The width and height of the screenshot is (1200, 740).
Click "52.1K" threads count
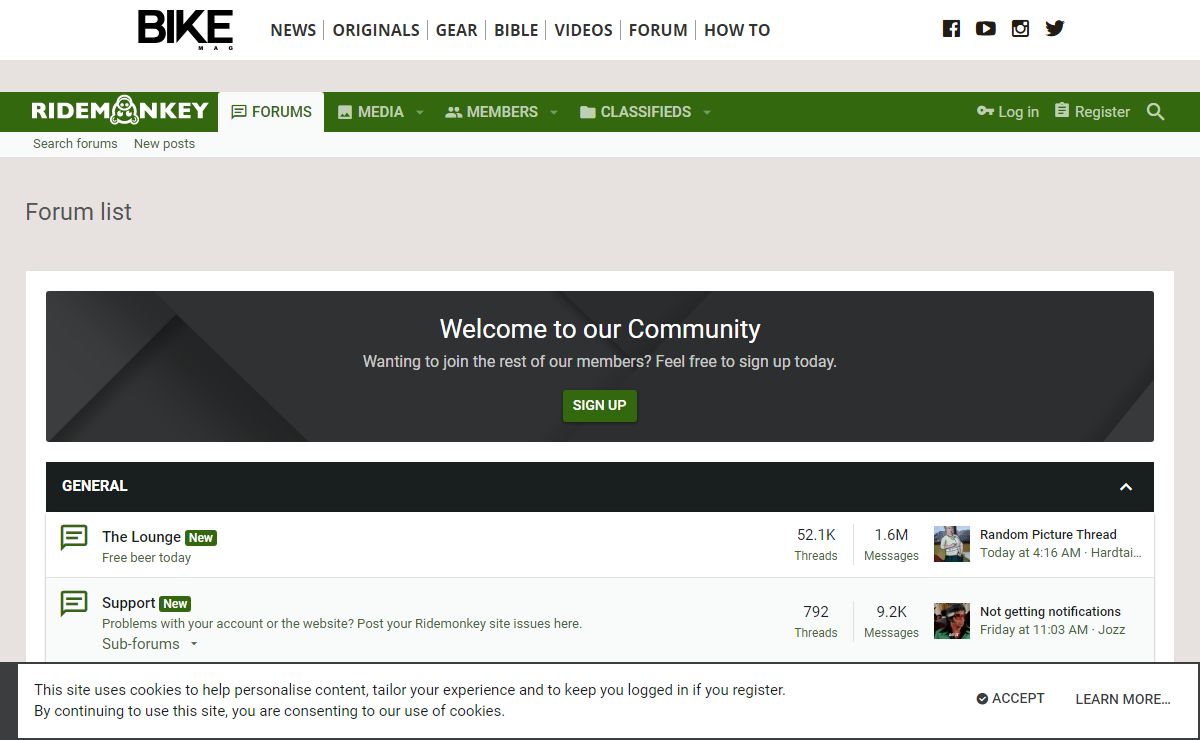coord(816,535)
